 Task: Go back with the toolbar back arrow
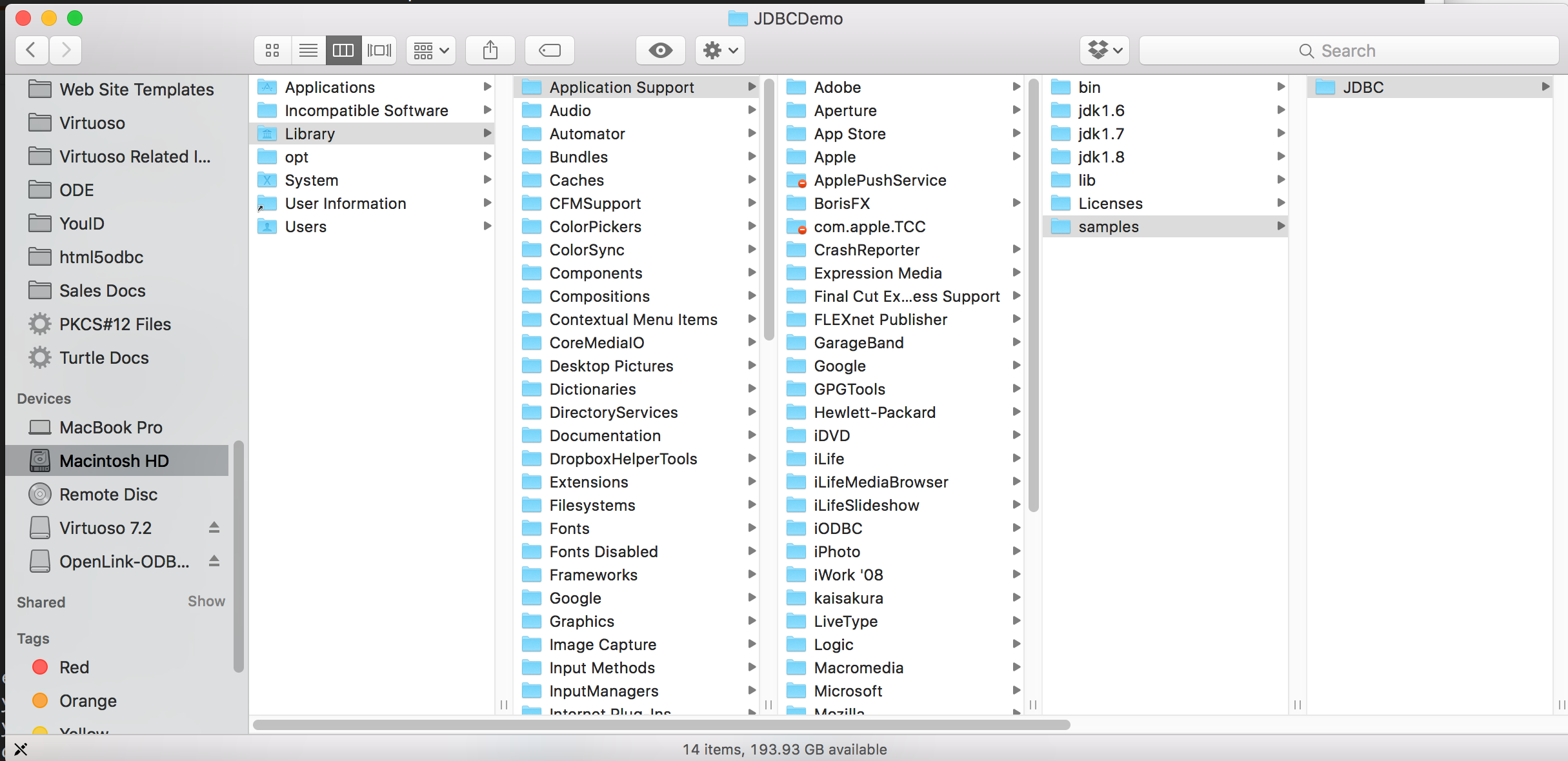[x=31, y=50]
